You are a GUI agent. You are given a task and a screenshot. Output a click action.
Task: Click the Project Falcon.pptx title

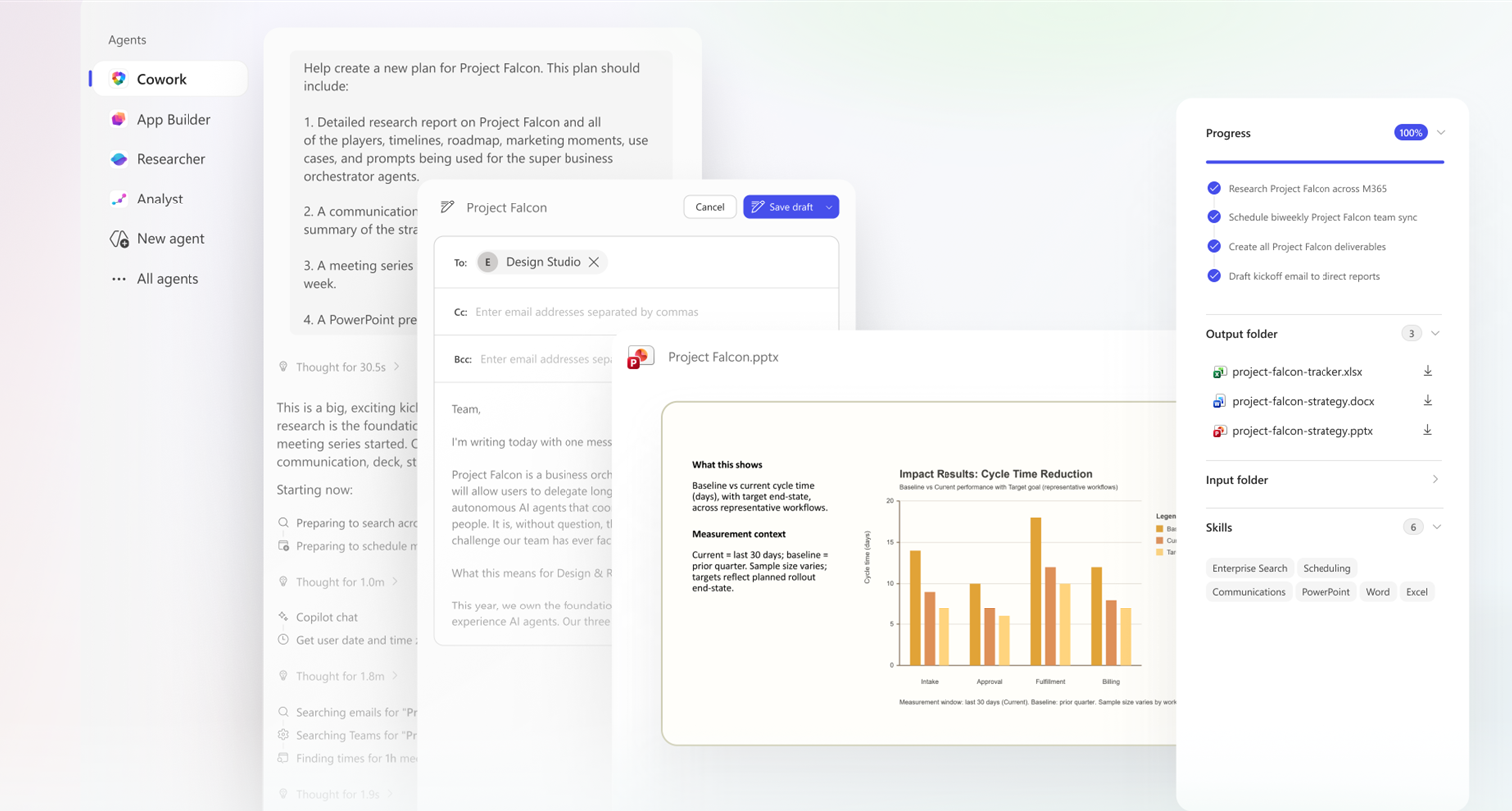[723, 357]
